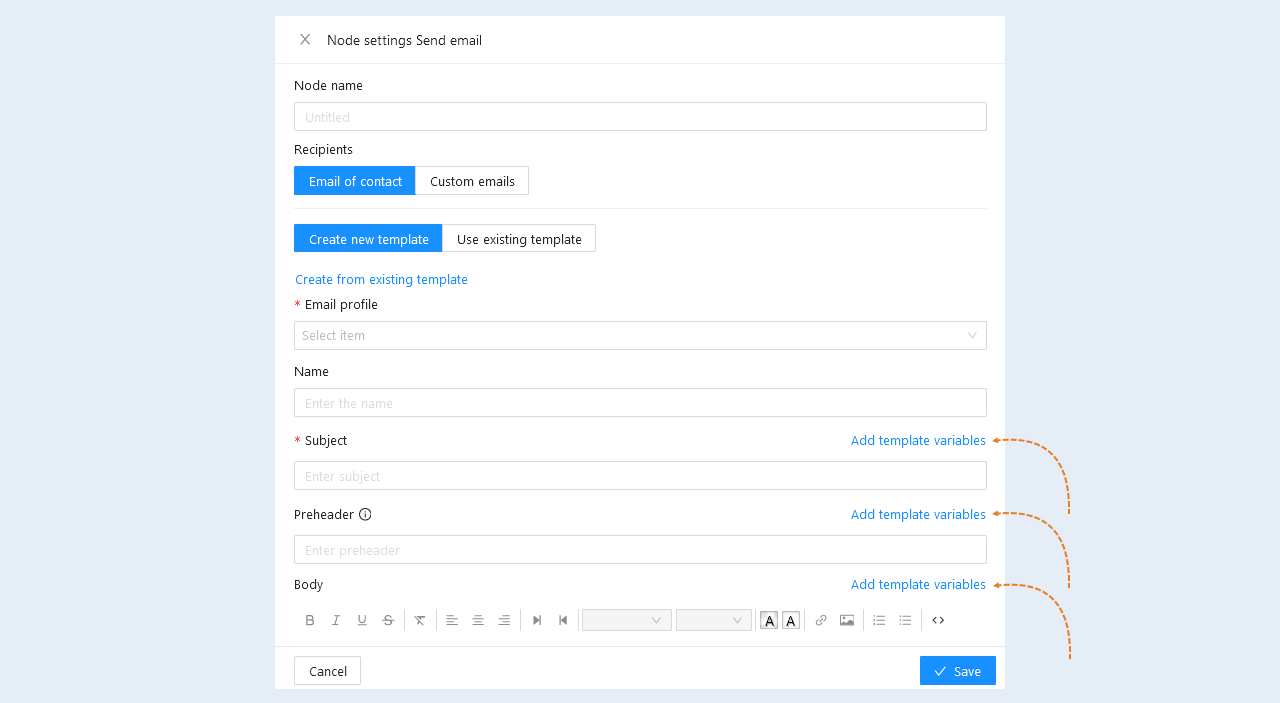
Task: Focus the Enter preheader input field
Action: (640, 549)
